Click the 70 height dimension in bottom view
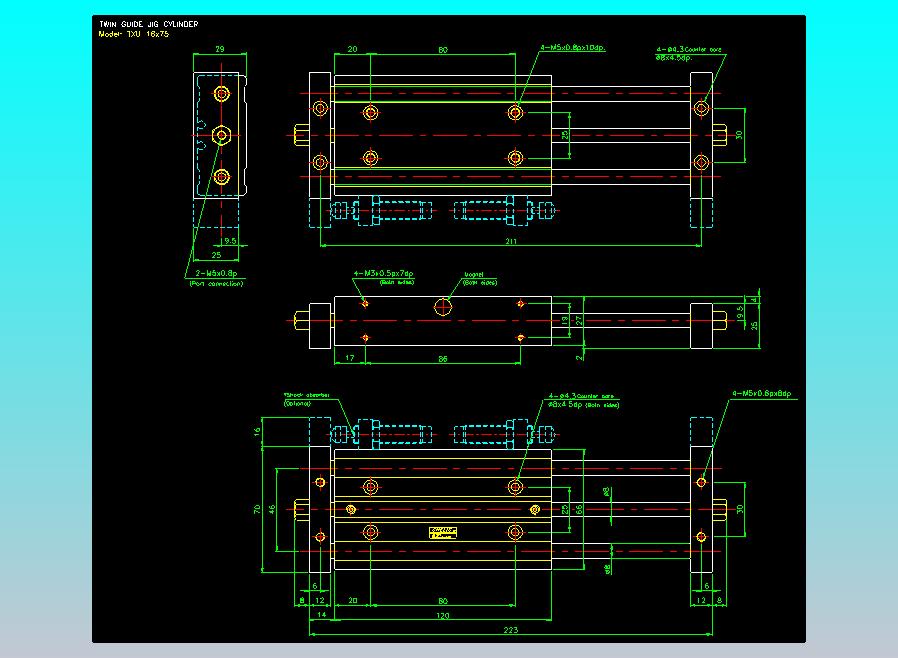Screen dimensions: 898x658 258,508
